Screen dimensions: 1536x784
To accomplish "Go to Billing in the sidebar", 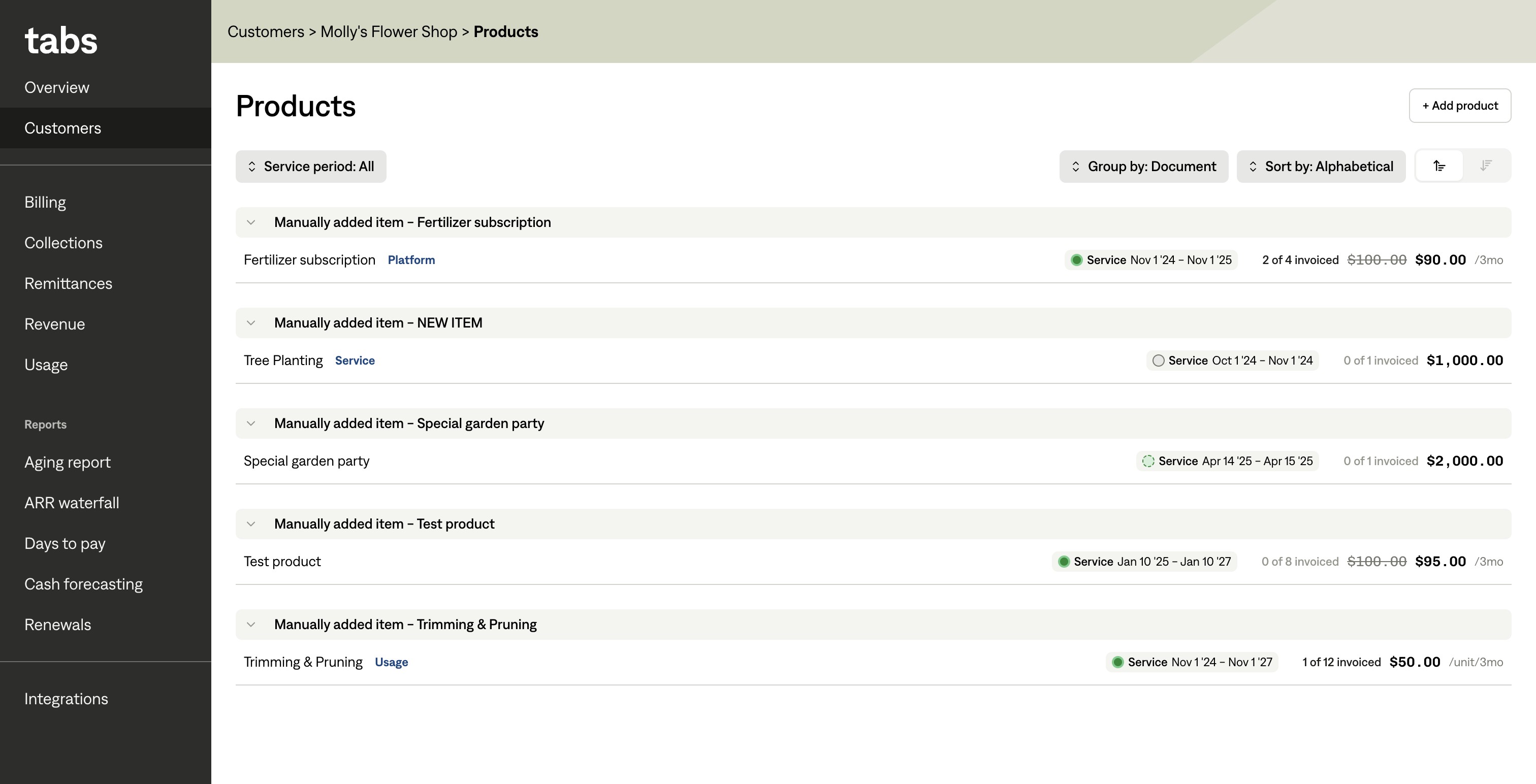I will coord(45,202).
